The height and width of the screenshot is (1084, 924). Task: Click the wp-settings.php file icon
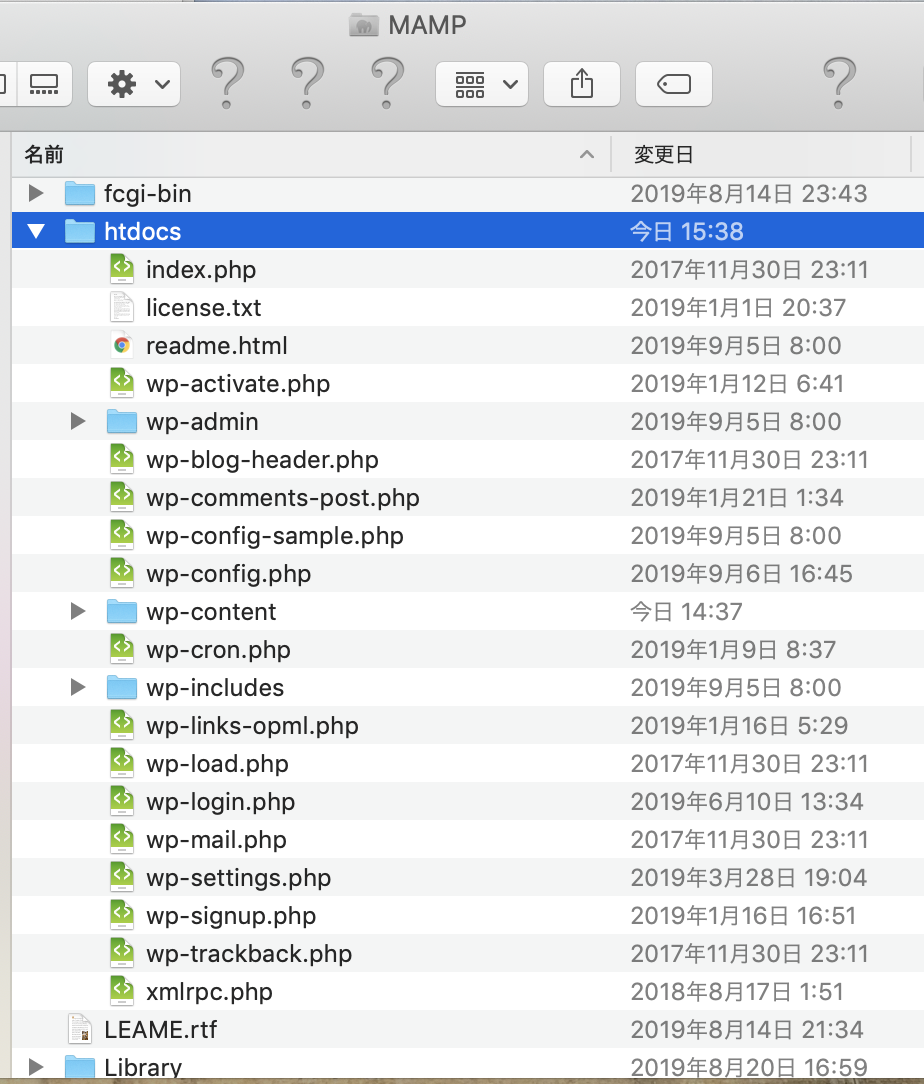click(x=122, y=877)
